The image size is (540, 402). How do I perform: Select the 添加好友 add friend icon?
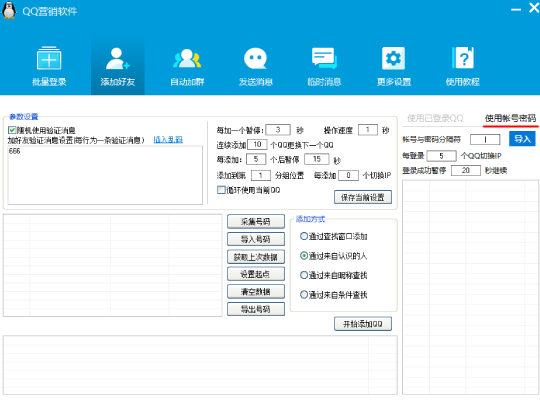(118, 65)
